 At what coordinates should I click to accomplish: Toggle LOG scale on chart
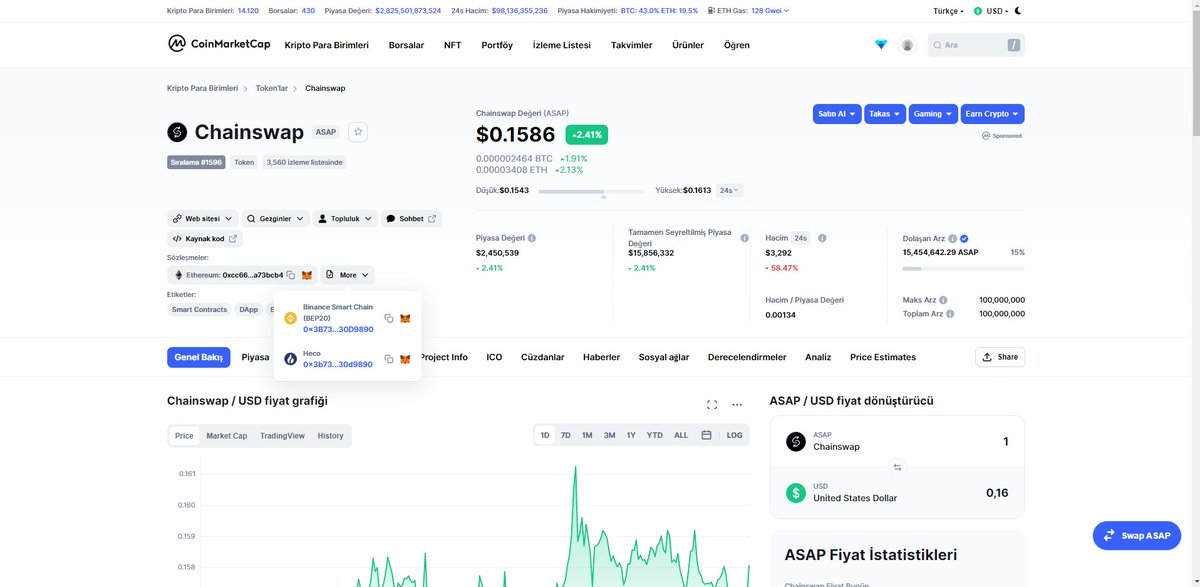pyautogui.click(x=735, y=436)
